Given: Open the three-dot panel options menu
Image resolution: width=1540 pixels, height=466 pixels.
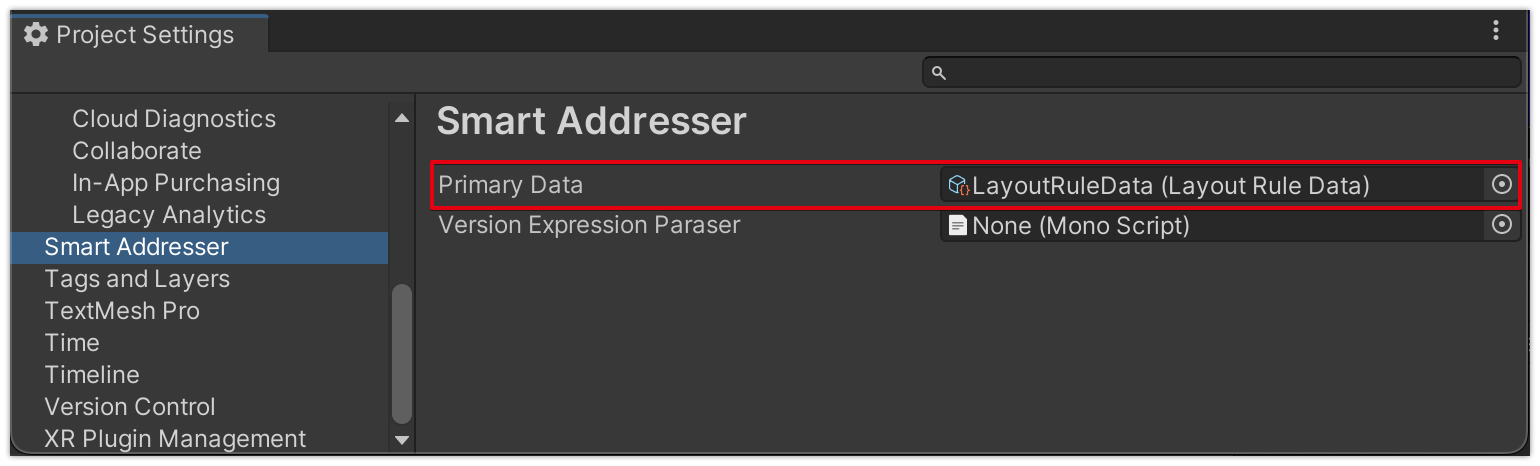Looking at the screenshot, I should tap(1496, 31).
